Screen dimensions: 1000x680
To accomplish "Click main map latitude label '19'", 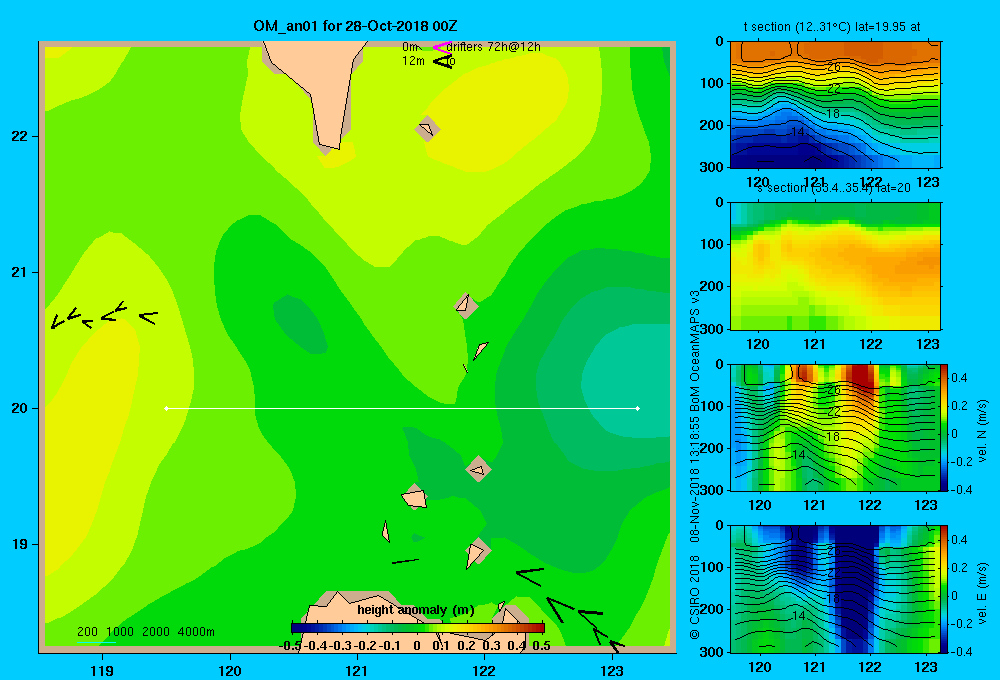I will click(20, 544).
